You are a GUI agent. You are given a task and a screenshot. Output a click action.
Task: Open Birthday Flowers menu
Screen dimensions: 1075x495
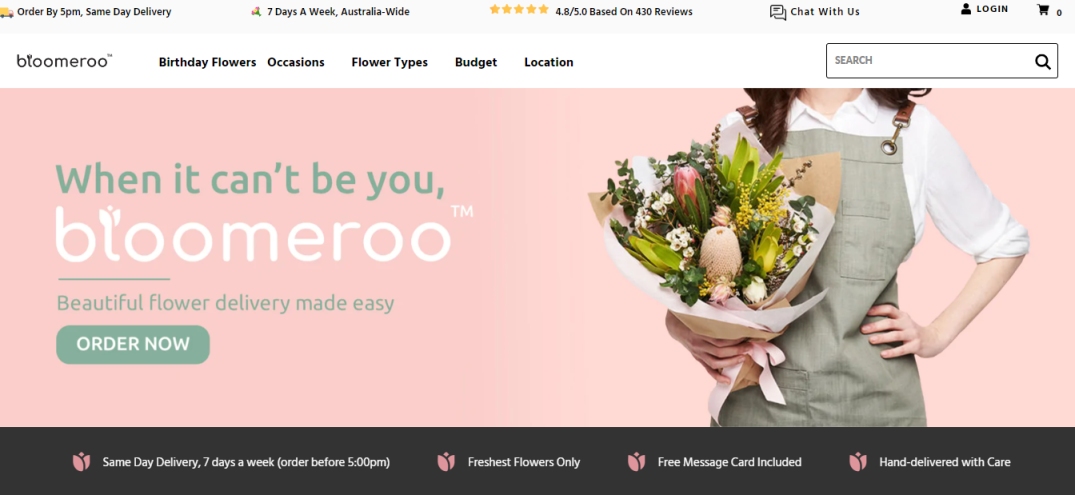point(207,62)
